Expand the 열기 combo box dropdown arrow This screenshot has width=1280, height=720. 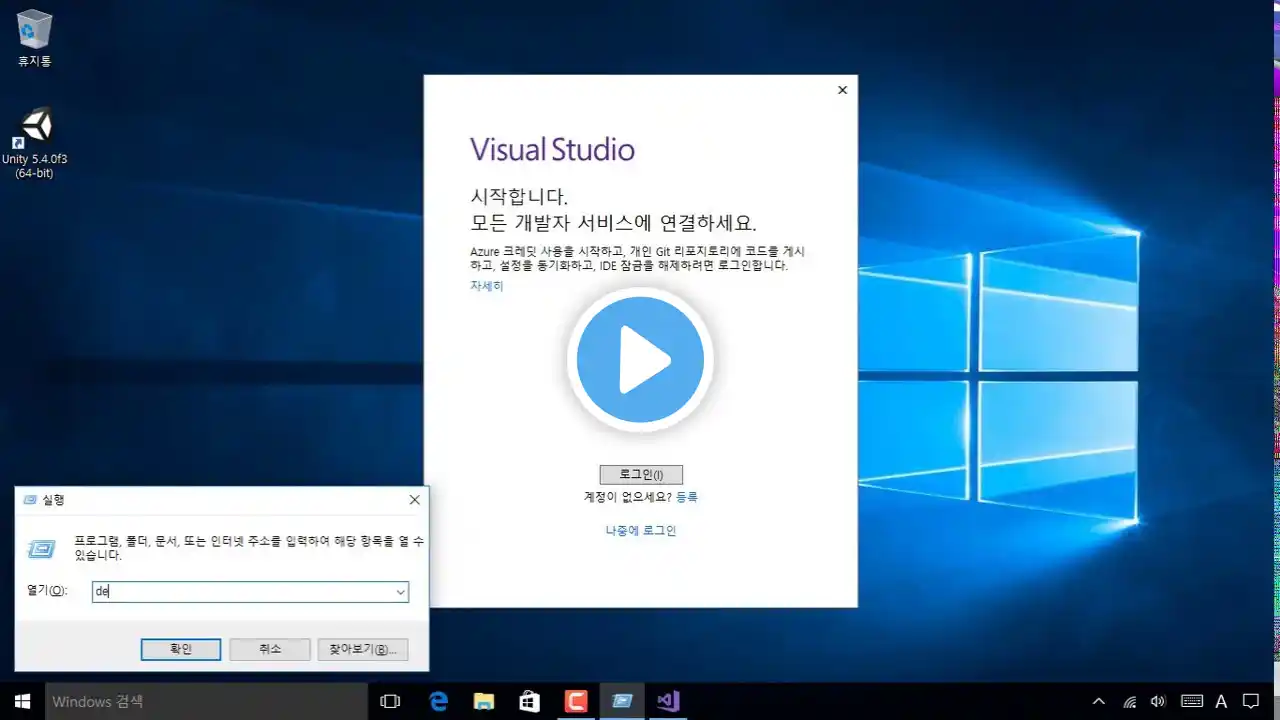(400, 592)
